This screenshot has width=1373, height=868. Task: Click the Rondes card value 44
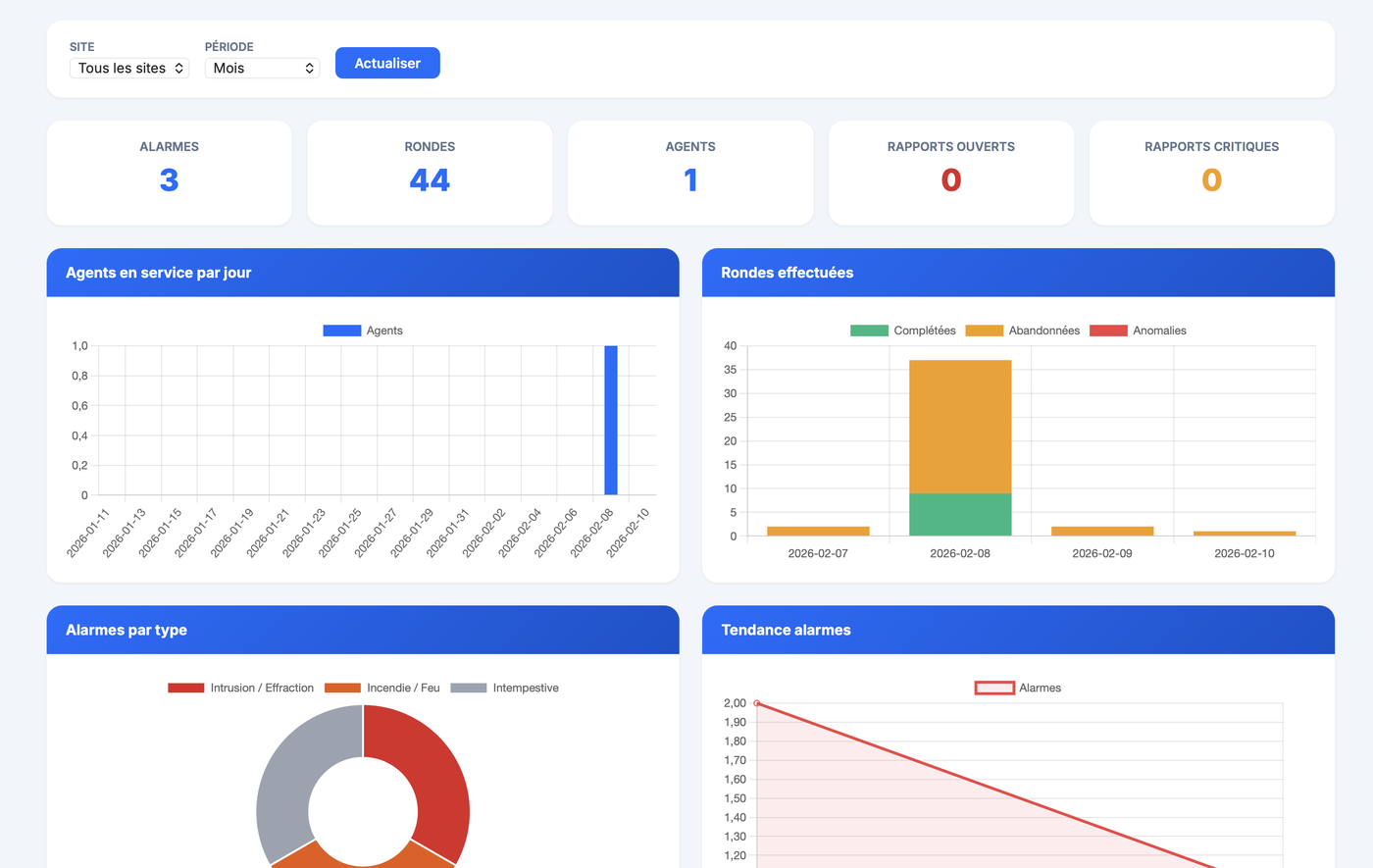[x=430, y=180]
